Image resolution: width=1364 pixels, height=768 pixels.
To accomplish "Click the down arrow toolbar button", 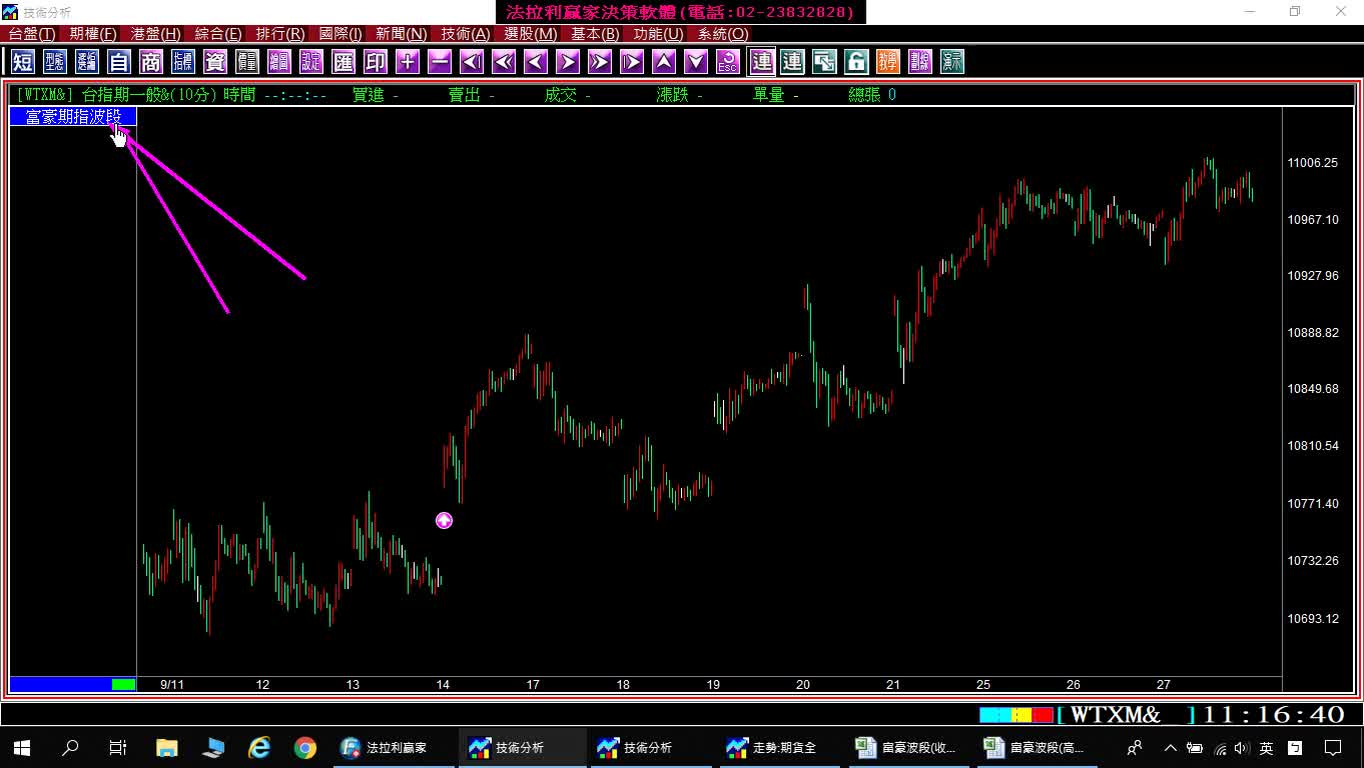I will point(696,62).
